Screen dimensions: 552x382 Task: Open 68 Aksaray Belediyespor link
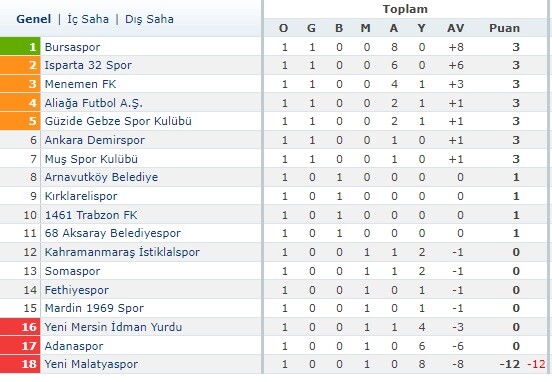coord(113,233)
